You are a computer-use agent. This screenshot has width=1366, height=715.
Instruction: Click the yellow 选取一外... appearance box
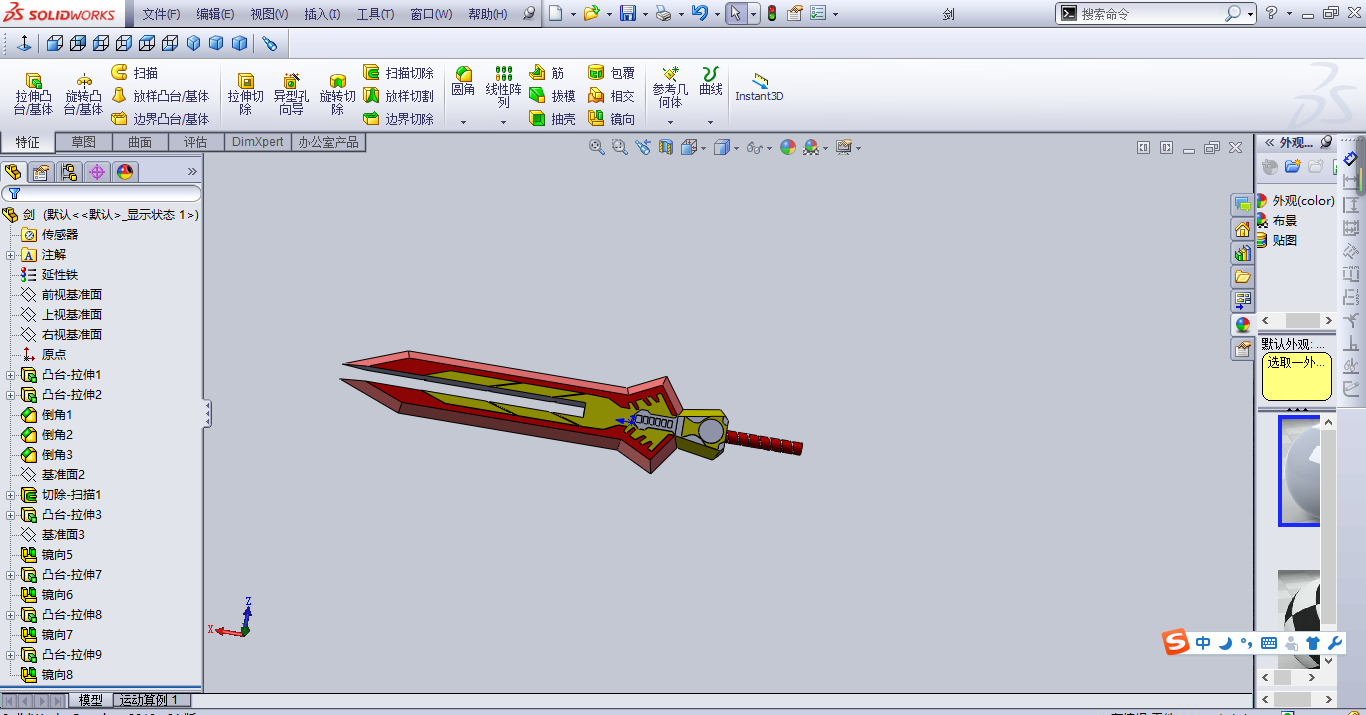1296,376
